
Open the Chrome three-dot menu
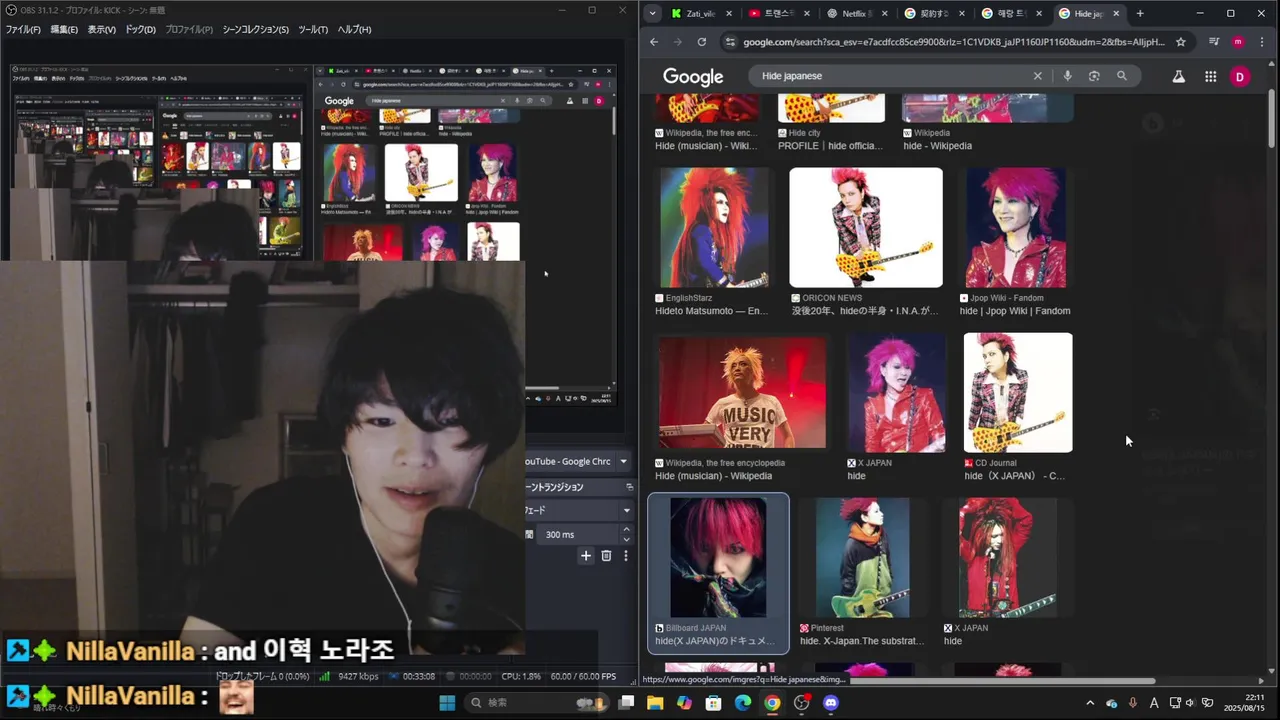1261,42
